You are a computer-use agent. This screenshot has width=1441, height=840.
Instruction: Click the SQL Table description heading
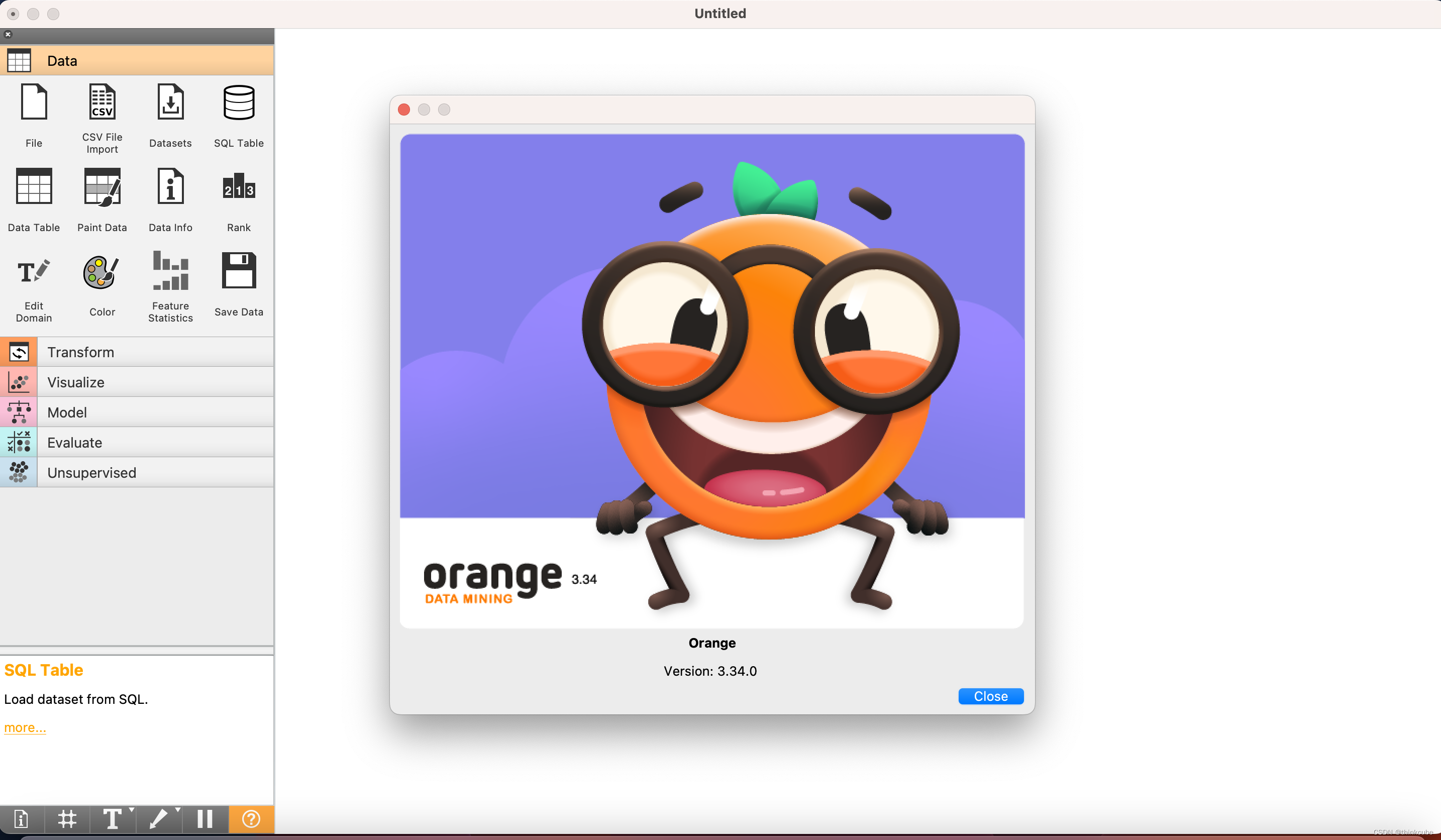coord(43,670)
